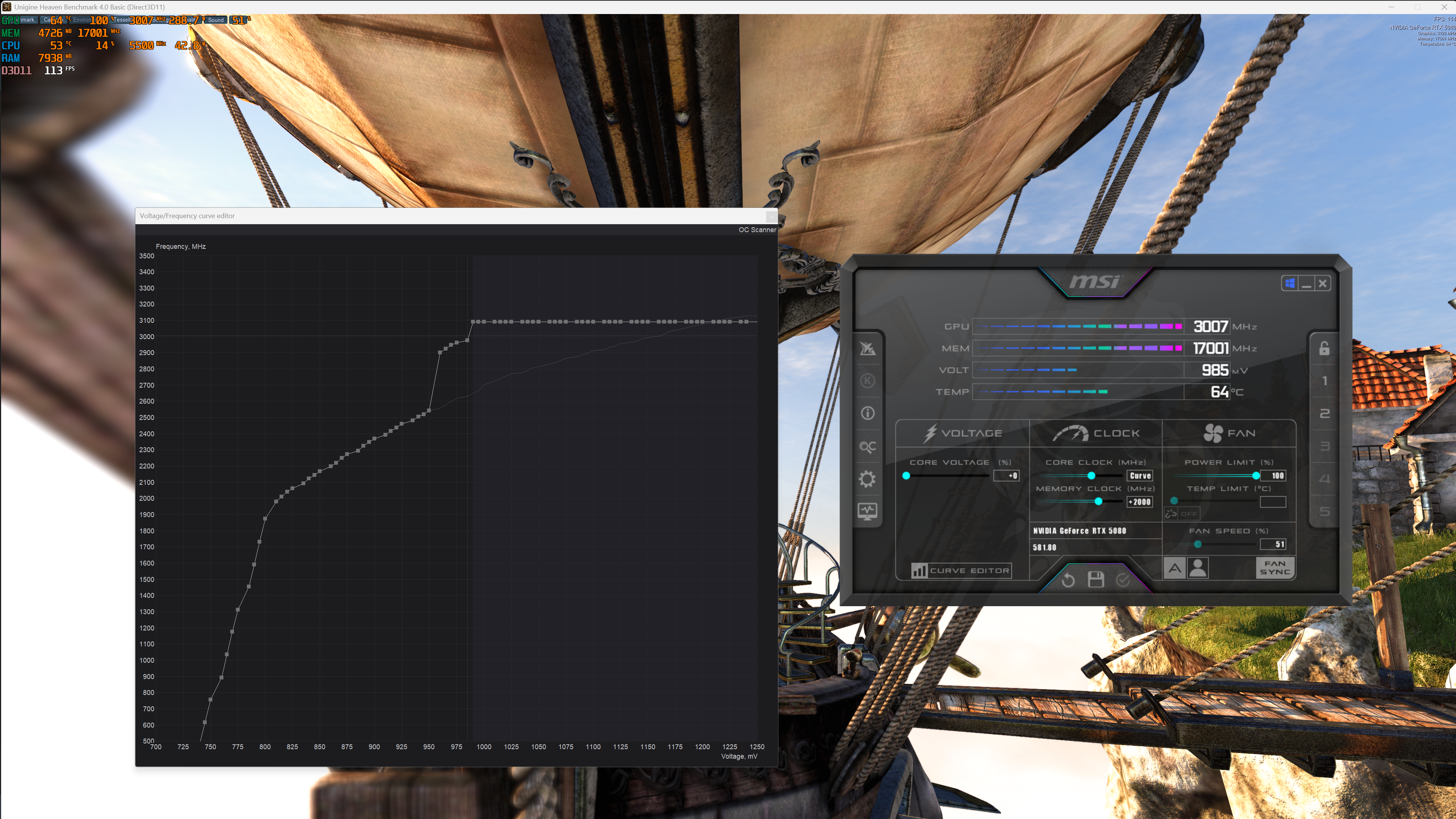Click the Core Clock slider handle

coord(1092,476)
